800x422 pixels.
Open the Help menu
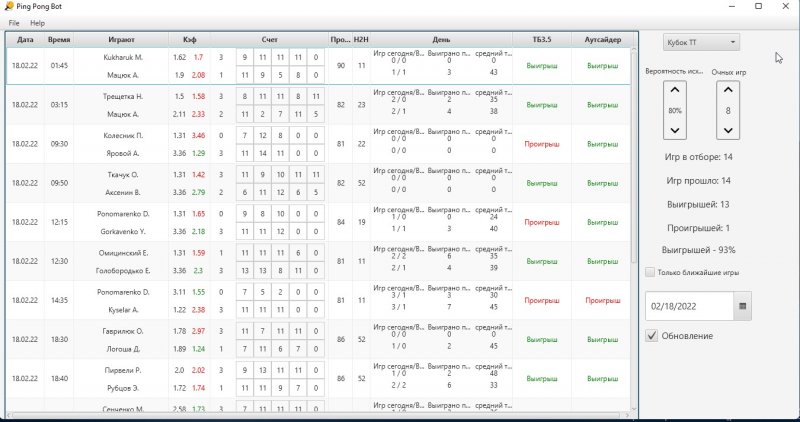37,22
